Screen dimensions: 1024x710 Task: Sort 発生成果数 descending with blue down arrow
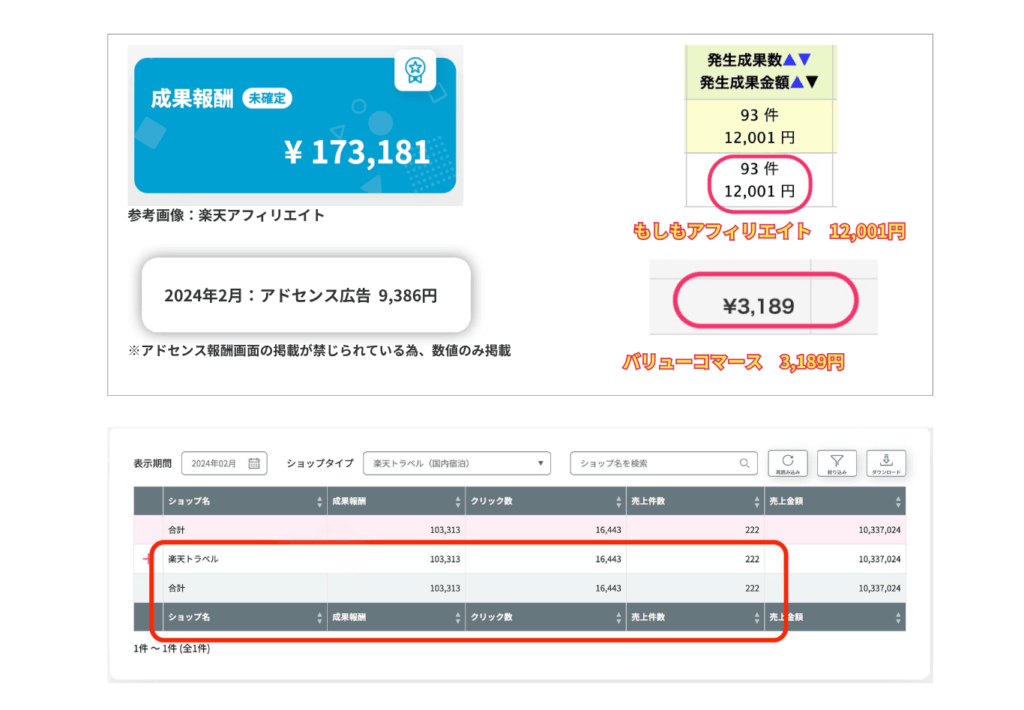[x=804, y=60]
